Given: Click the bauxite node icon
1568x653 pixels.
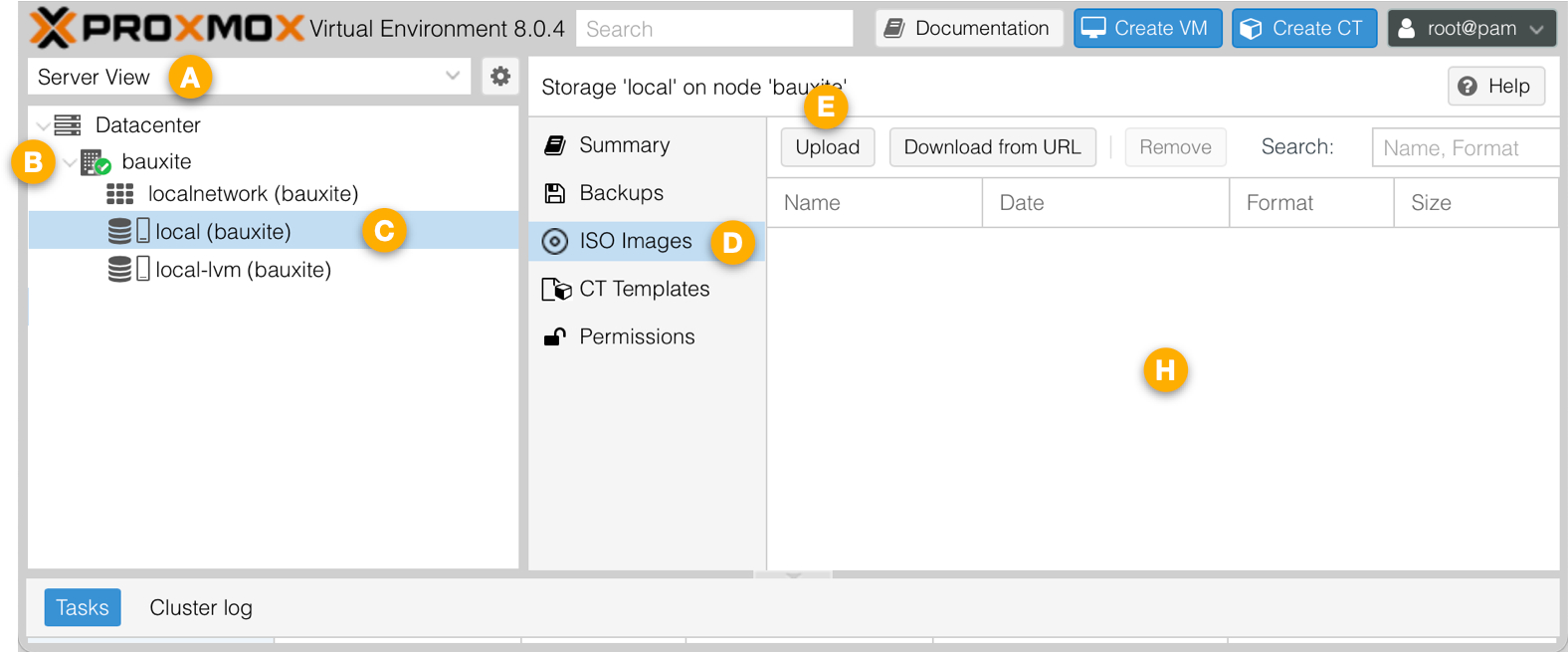Looking at the screenshot, I should (x=95, y=161).
